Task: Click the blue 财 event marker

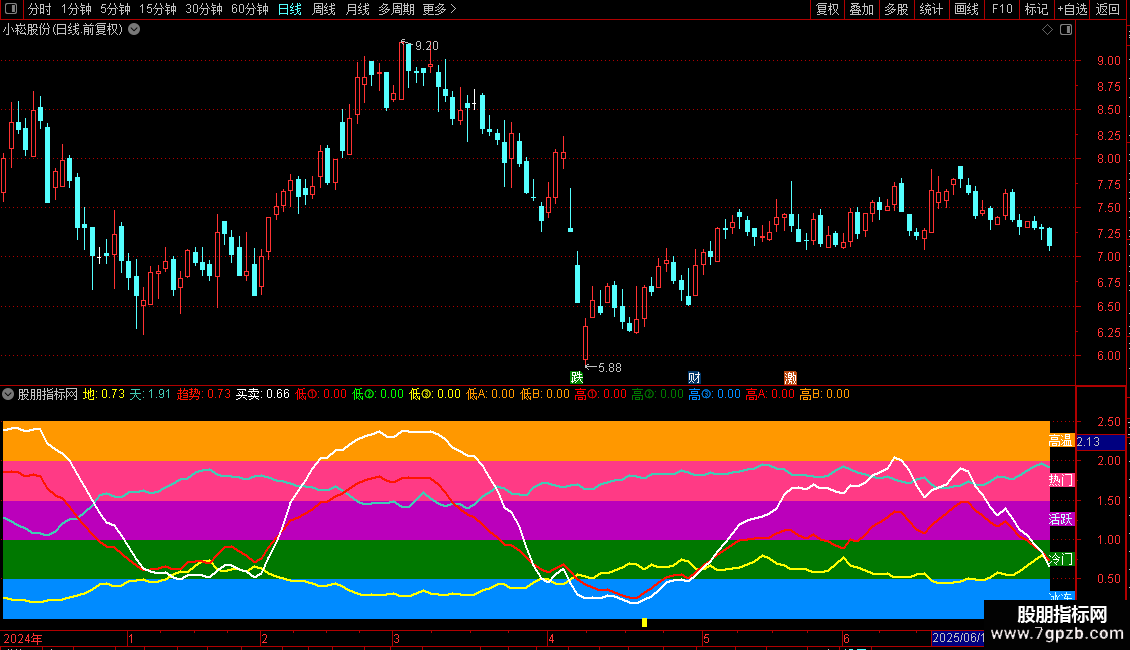Action: point(694,378)
